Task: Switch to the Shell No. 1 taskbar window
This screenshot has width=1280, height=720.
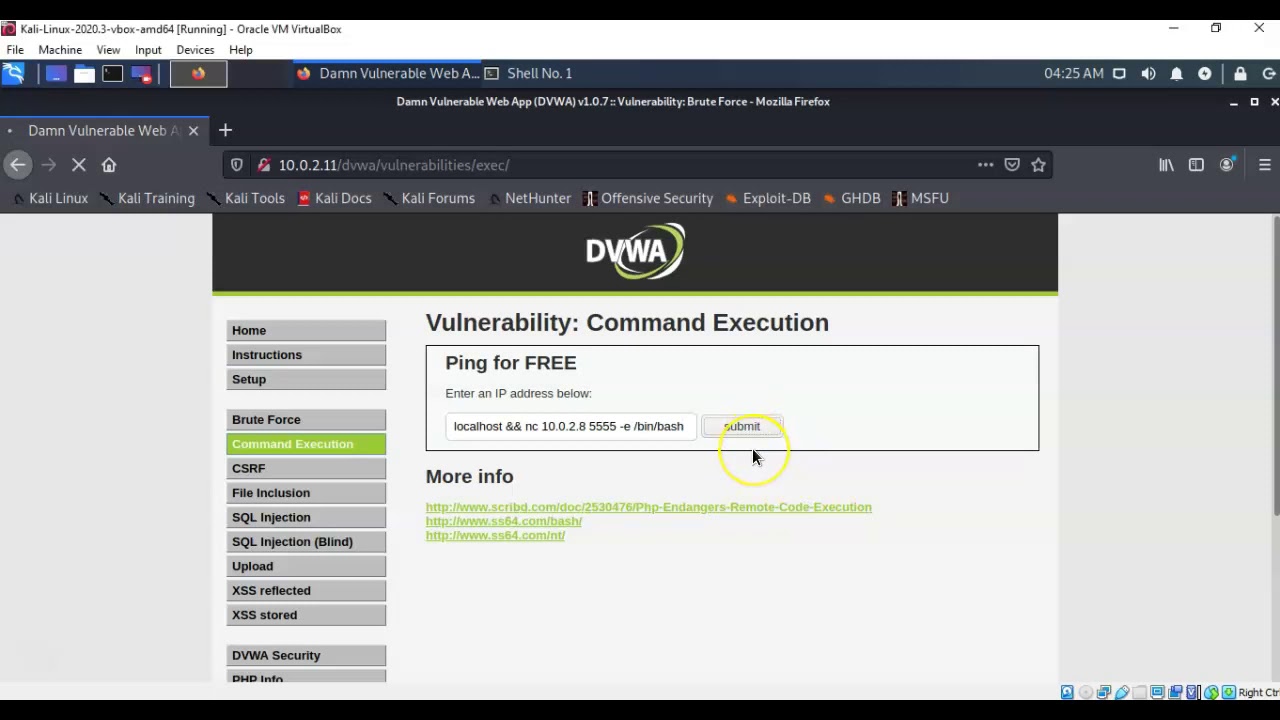Action: click(x=529, y=73)
